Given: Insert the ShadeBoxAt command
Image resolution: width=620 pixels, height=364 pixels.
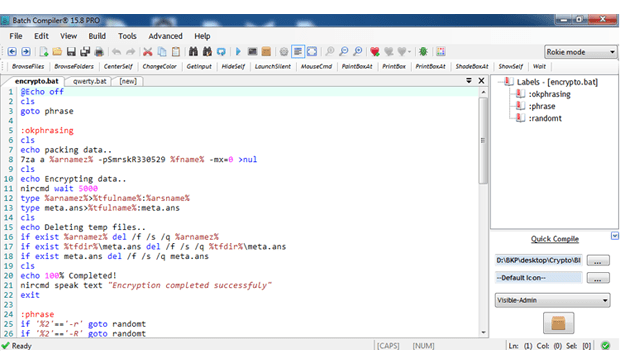Looking at the screenshot, I should [472, 66].
